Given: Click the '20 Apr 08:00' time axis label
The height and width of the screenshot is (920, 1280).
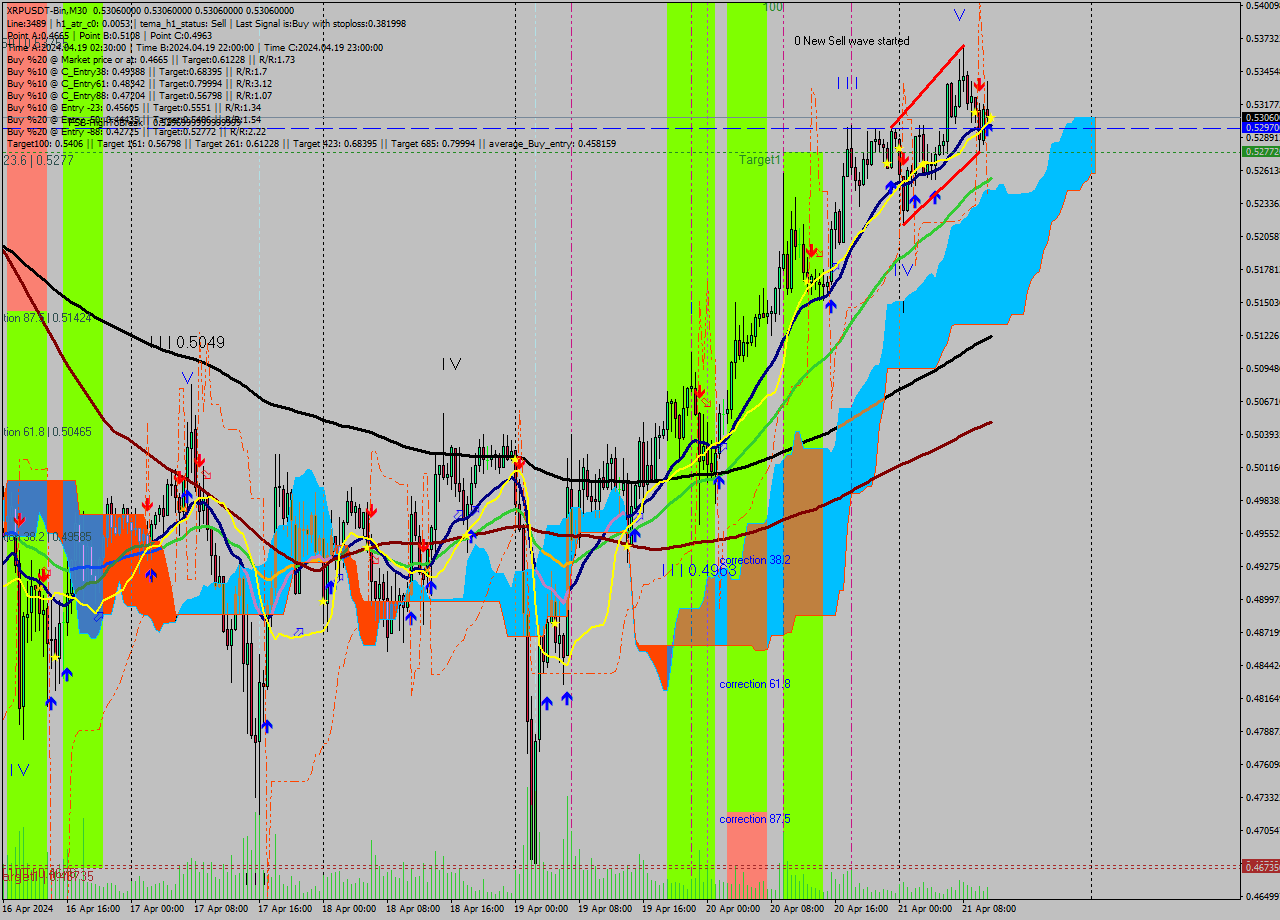Looking at the screenshot, I should [798, 909].
